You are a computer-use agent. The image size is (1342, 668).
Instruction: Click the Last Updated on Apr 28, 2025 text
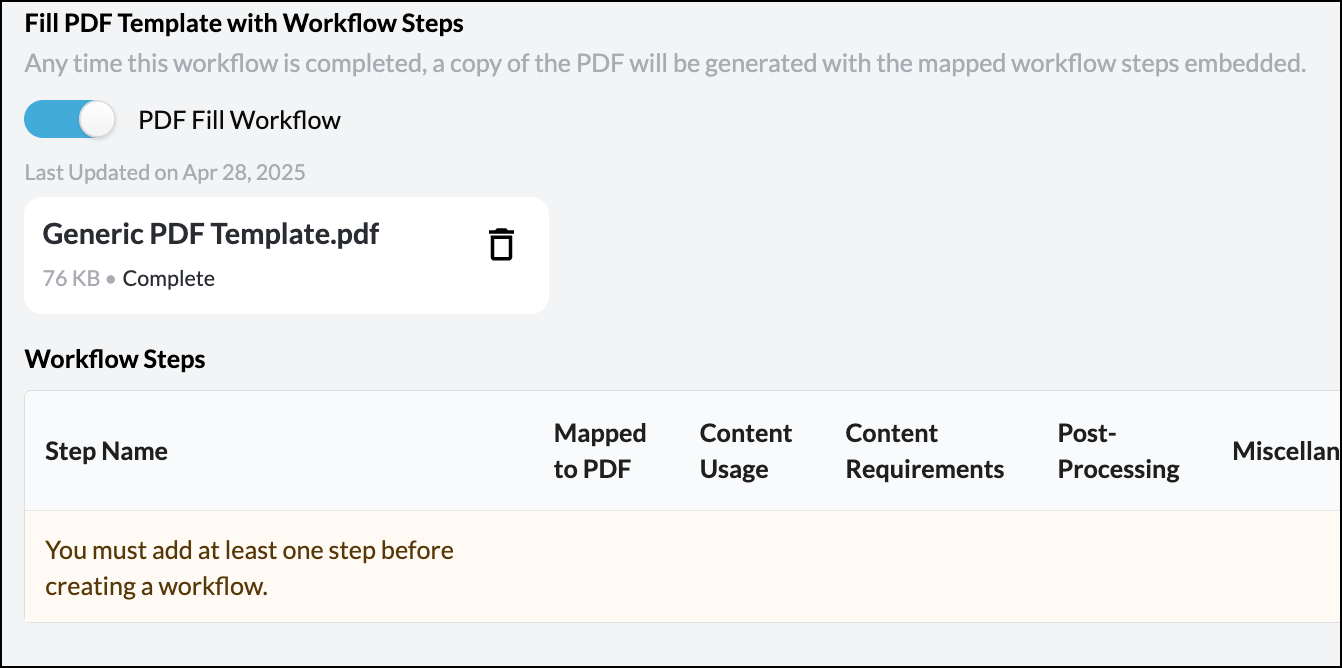tap(165, 172)
